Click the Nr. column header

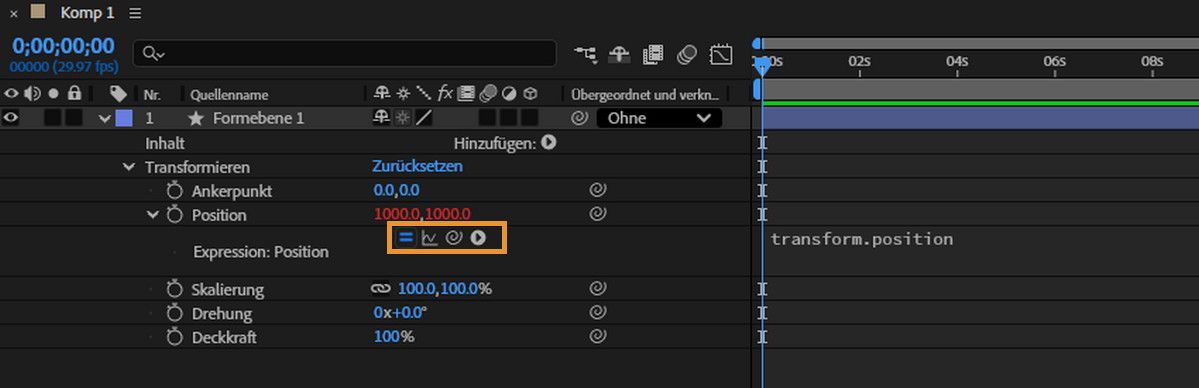point(151,95)
